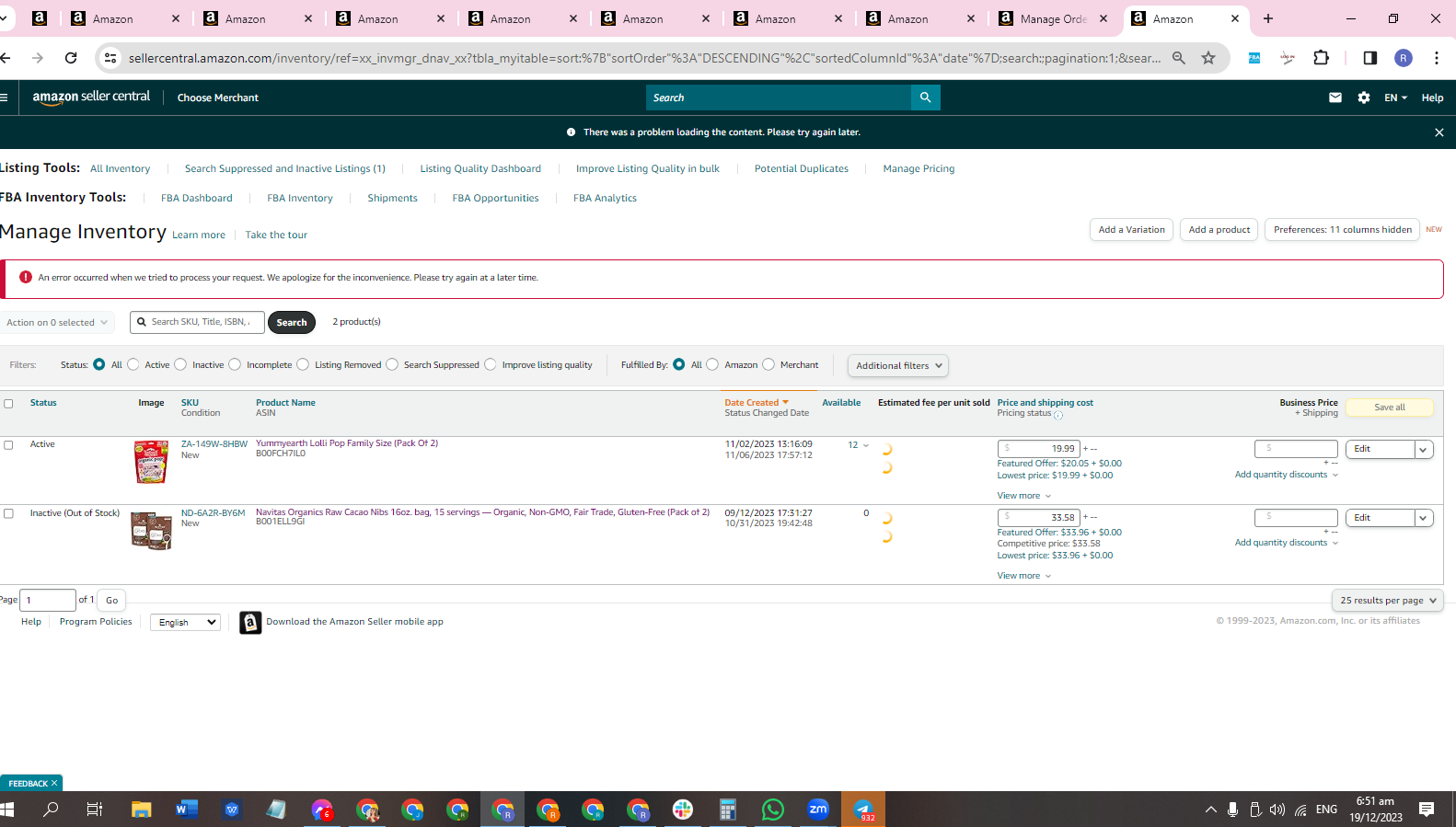Screen dimensions: 1456x827
Task: Open Edit dropdown arrow for Navitas row
Action: (1424, 519)
